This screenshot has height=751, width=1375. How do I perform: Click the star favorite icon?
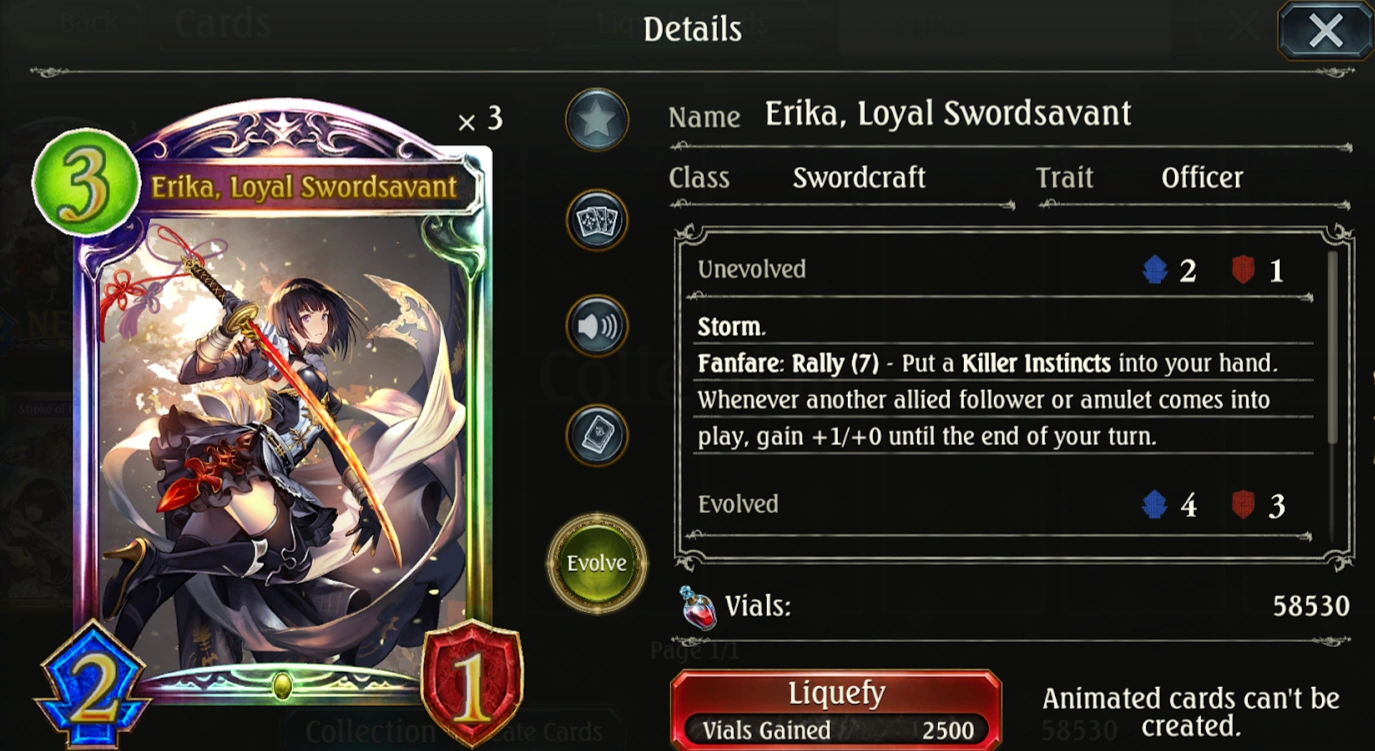[597, 121]
